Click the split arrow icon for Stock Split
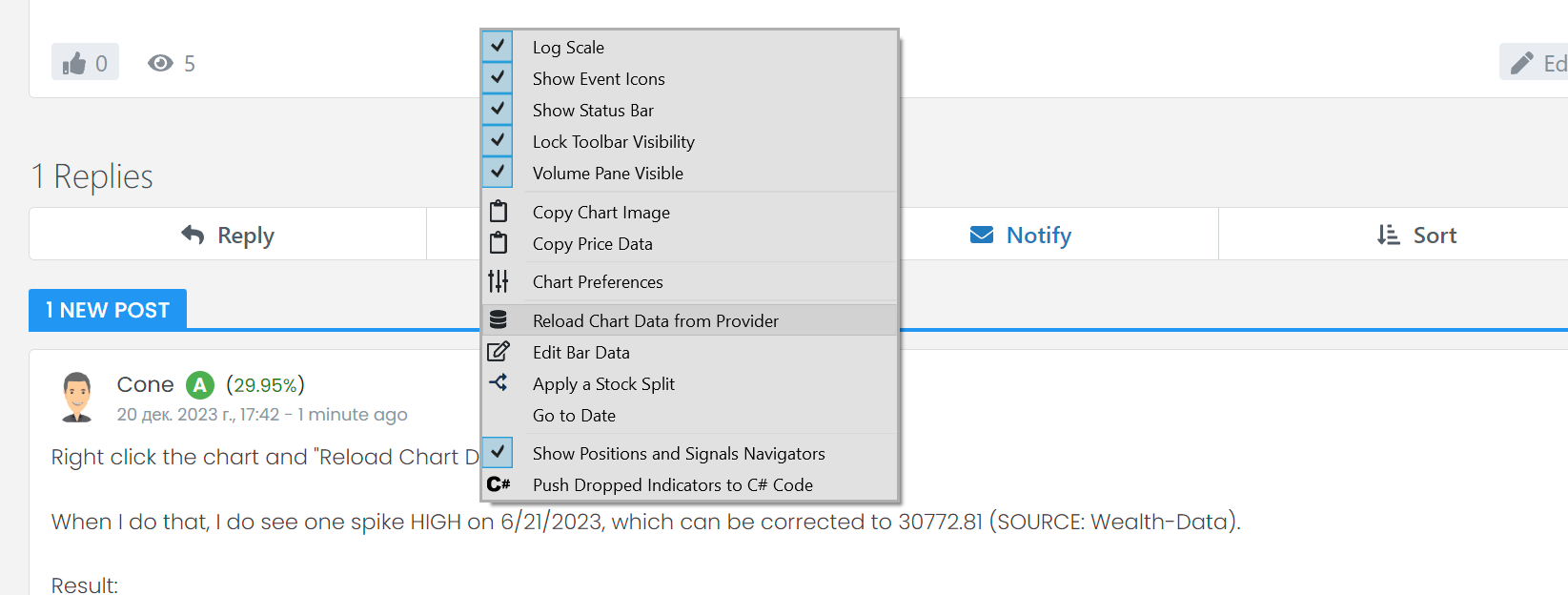 [x=499, y=382]
